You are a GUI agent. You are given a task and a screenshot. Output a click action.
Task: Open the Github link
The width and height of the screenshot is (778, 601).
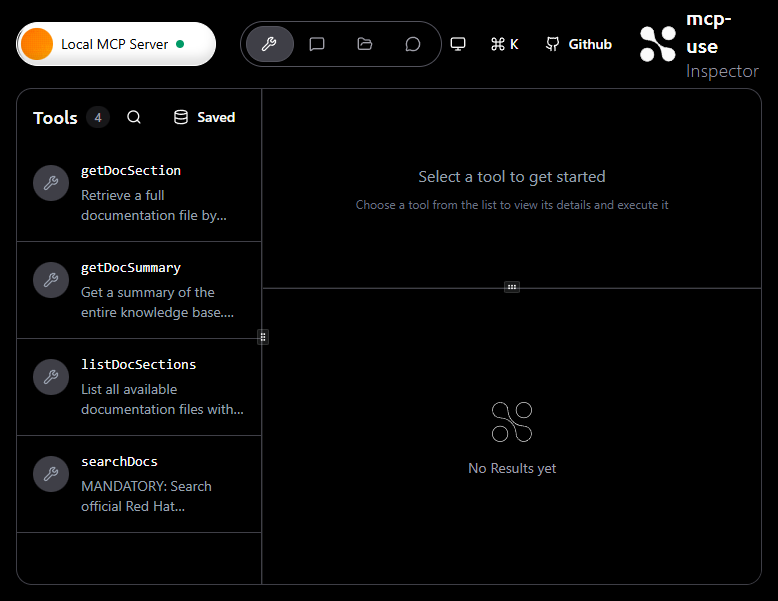(579, 44)
